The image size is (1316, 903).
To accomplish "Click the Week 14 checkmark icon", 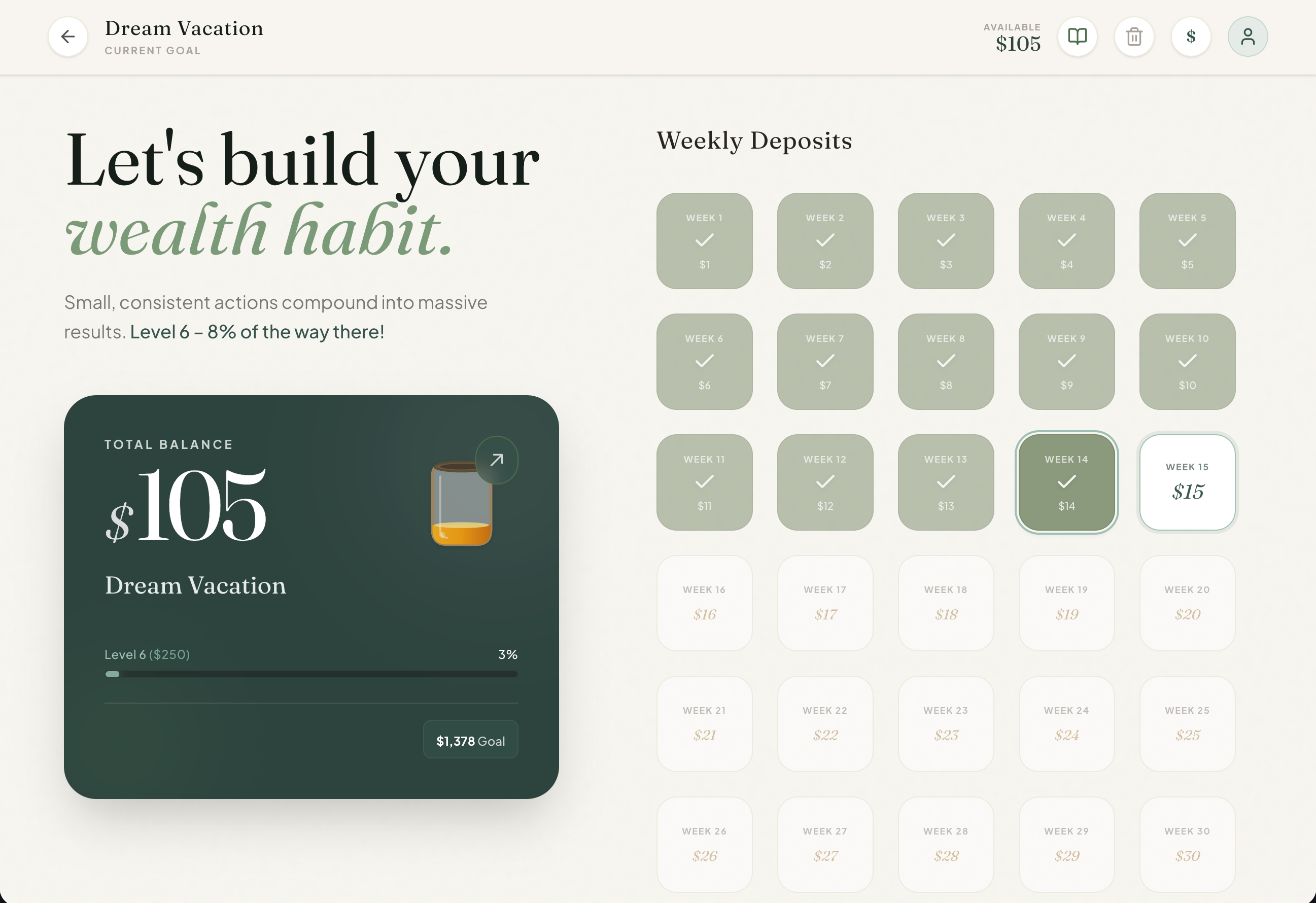I will coord(1066,482).
